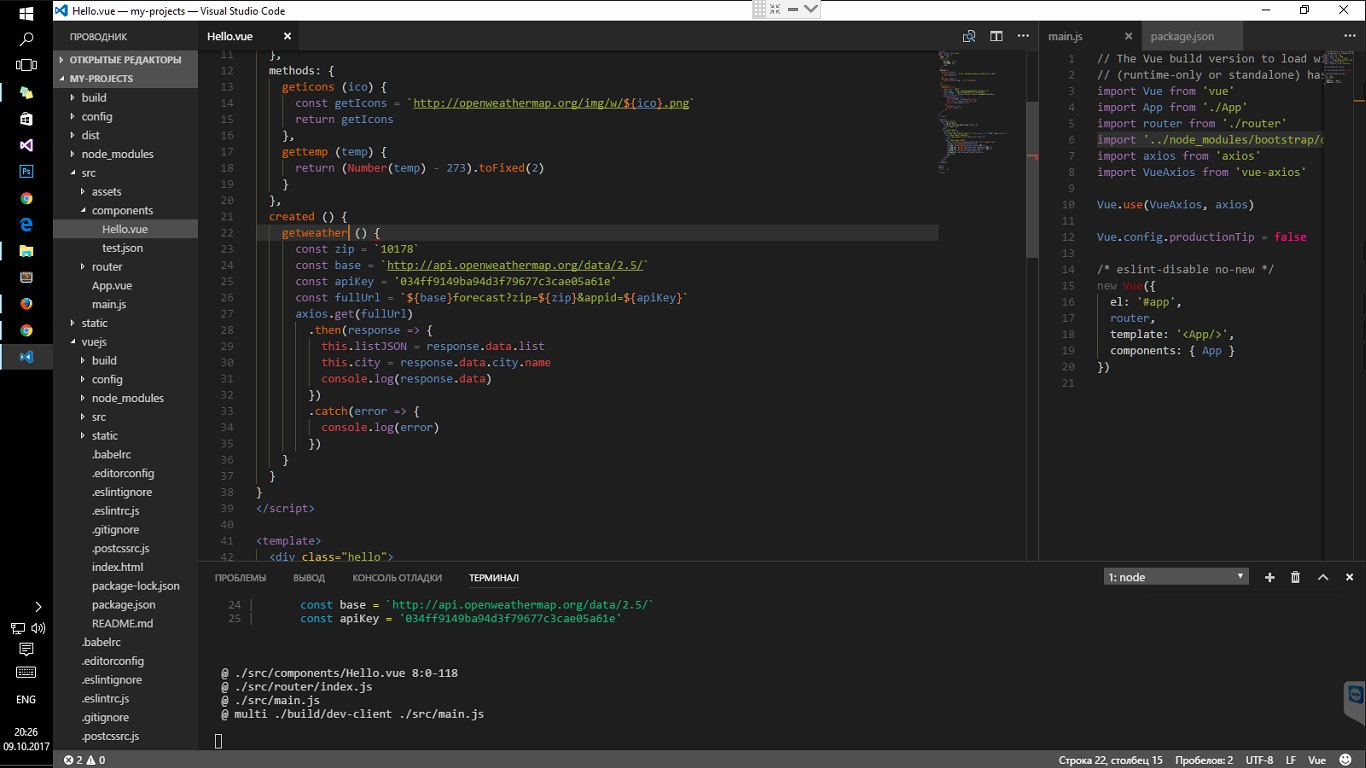1366x768 pixels.
Task: Open index.html in the explorer
Action: (117, 567)
